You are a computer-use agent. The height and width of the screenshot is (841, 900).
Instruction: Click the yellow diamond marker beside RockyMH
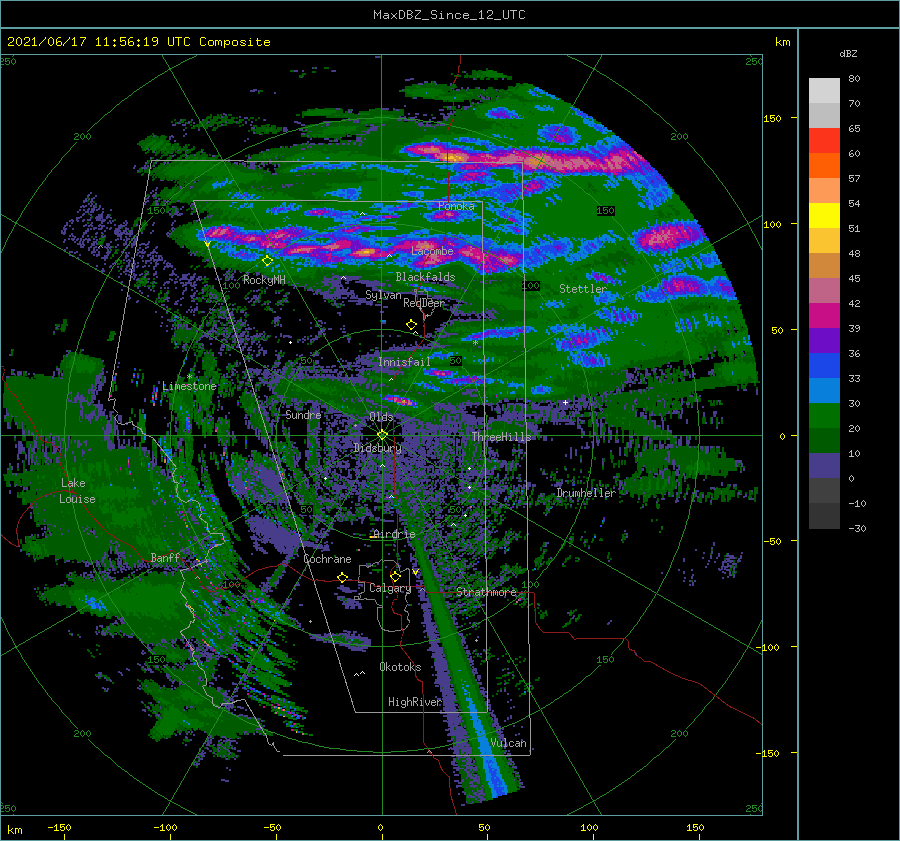[x=267, y=261]
